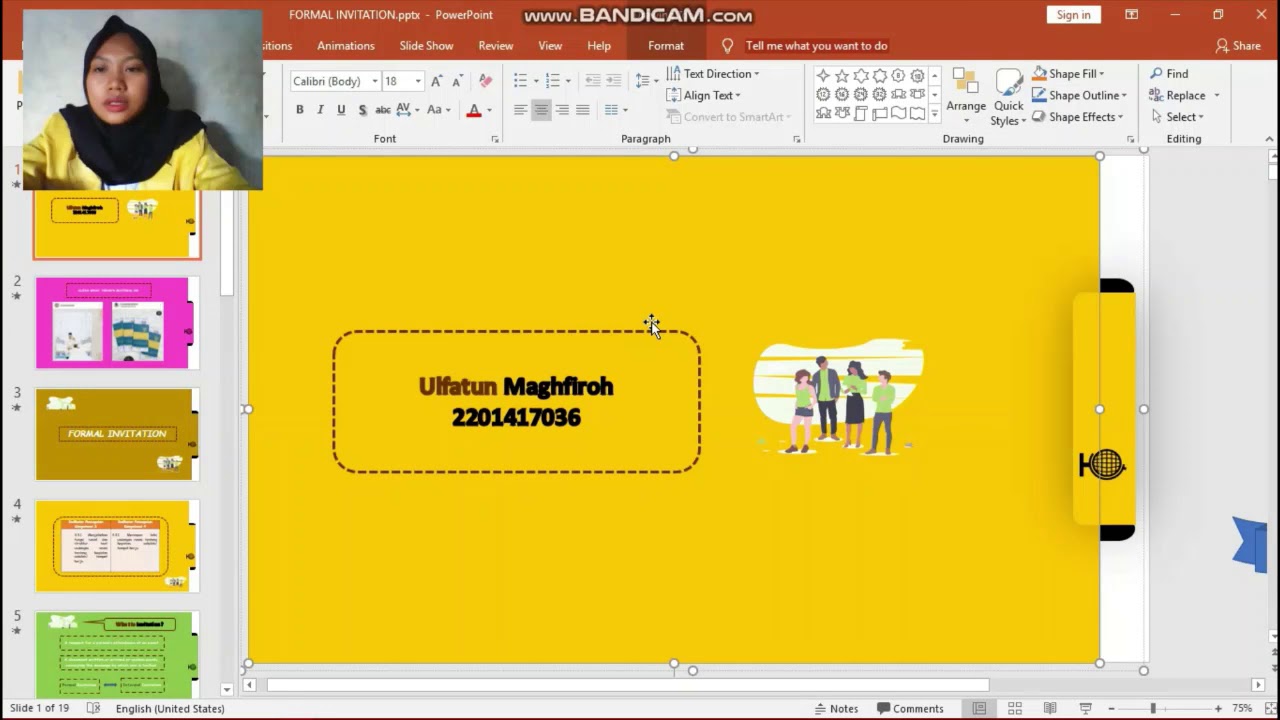Share the presentation

point(1238,46)
